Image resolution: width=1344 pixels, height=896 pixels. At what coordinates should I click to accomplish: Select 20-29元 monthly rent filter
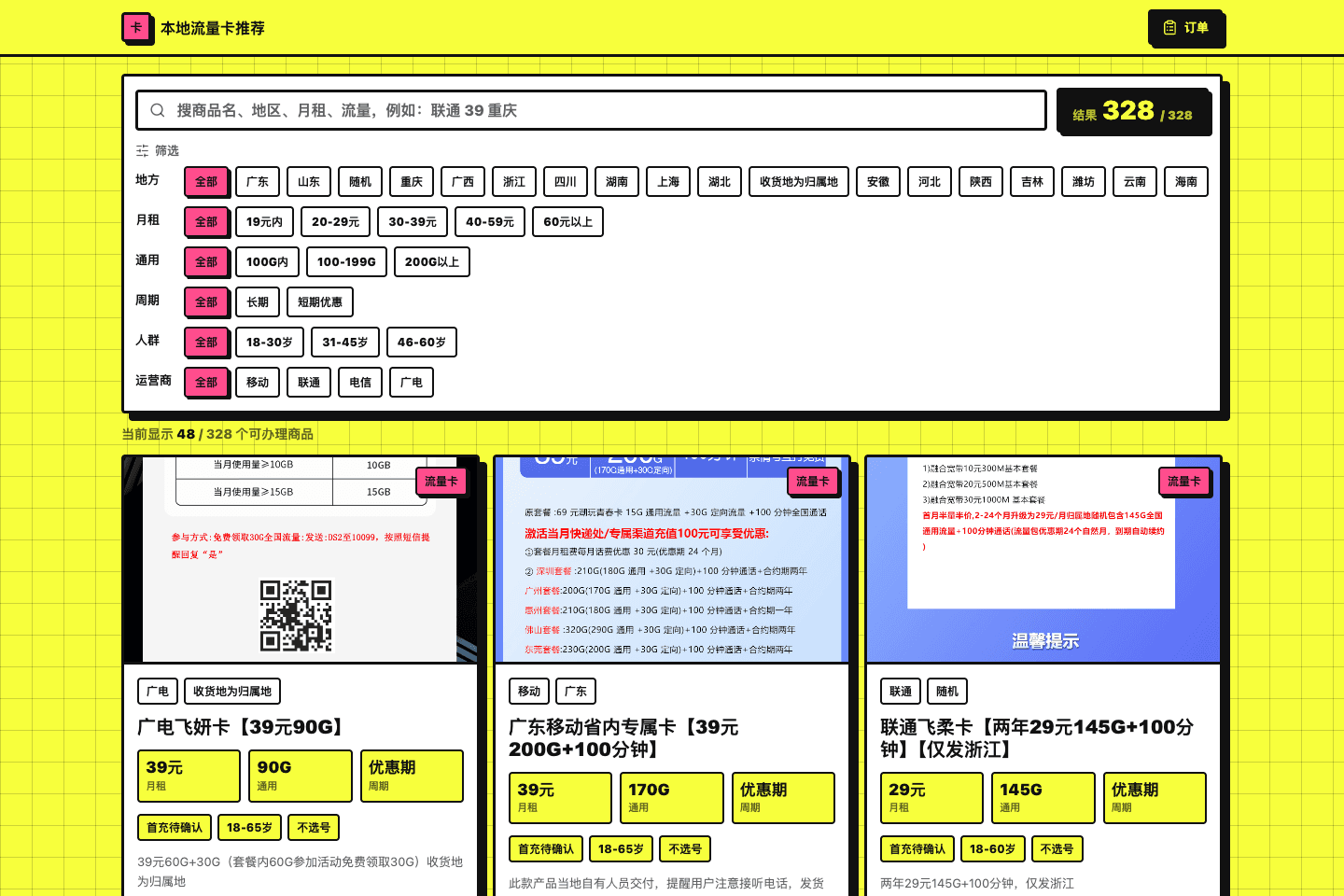click(x=336, y=222)
